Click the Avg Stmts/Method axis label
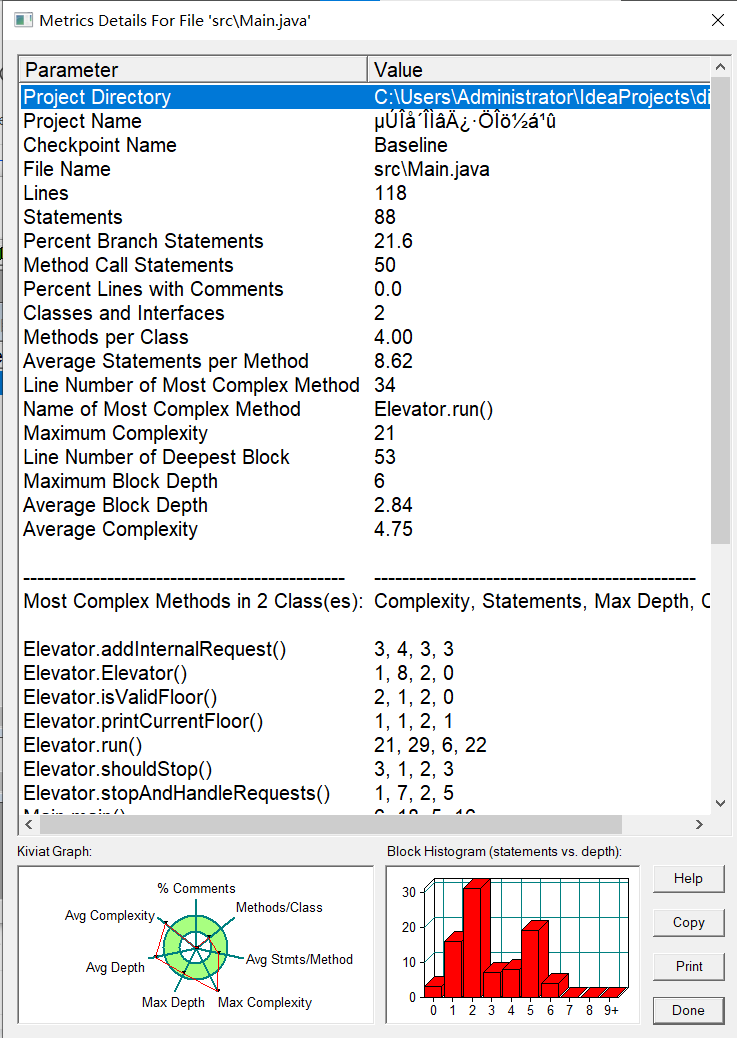 pyautogui.click(x=299, y=959)
